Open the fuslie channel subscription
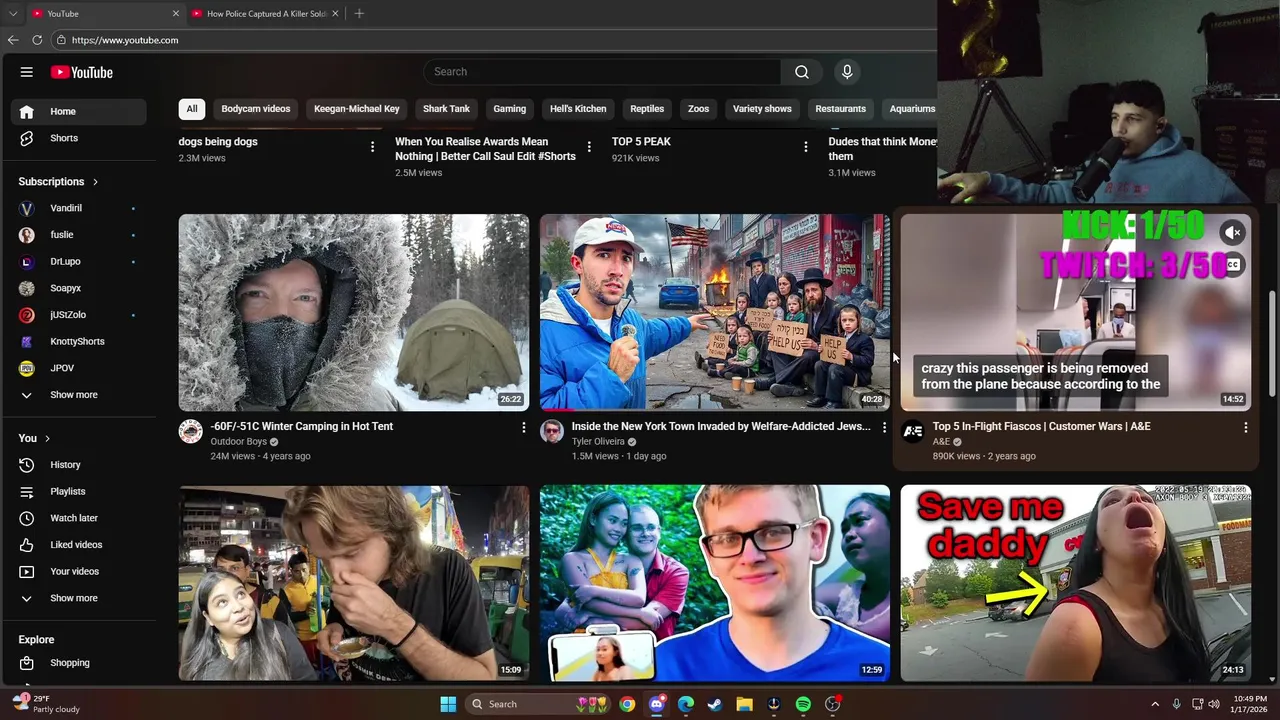The image size is (1280, 720). coord(80,235)
